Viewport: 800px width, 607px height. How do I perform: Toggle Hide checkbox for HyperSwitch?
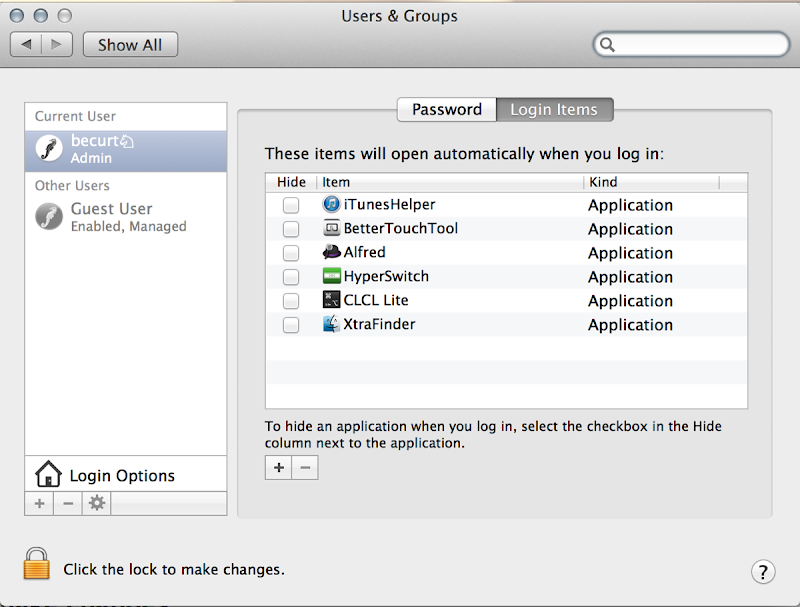pos(291,277)
